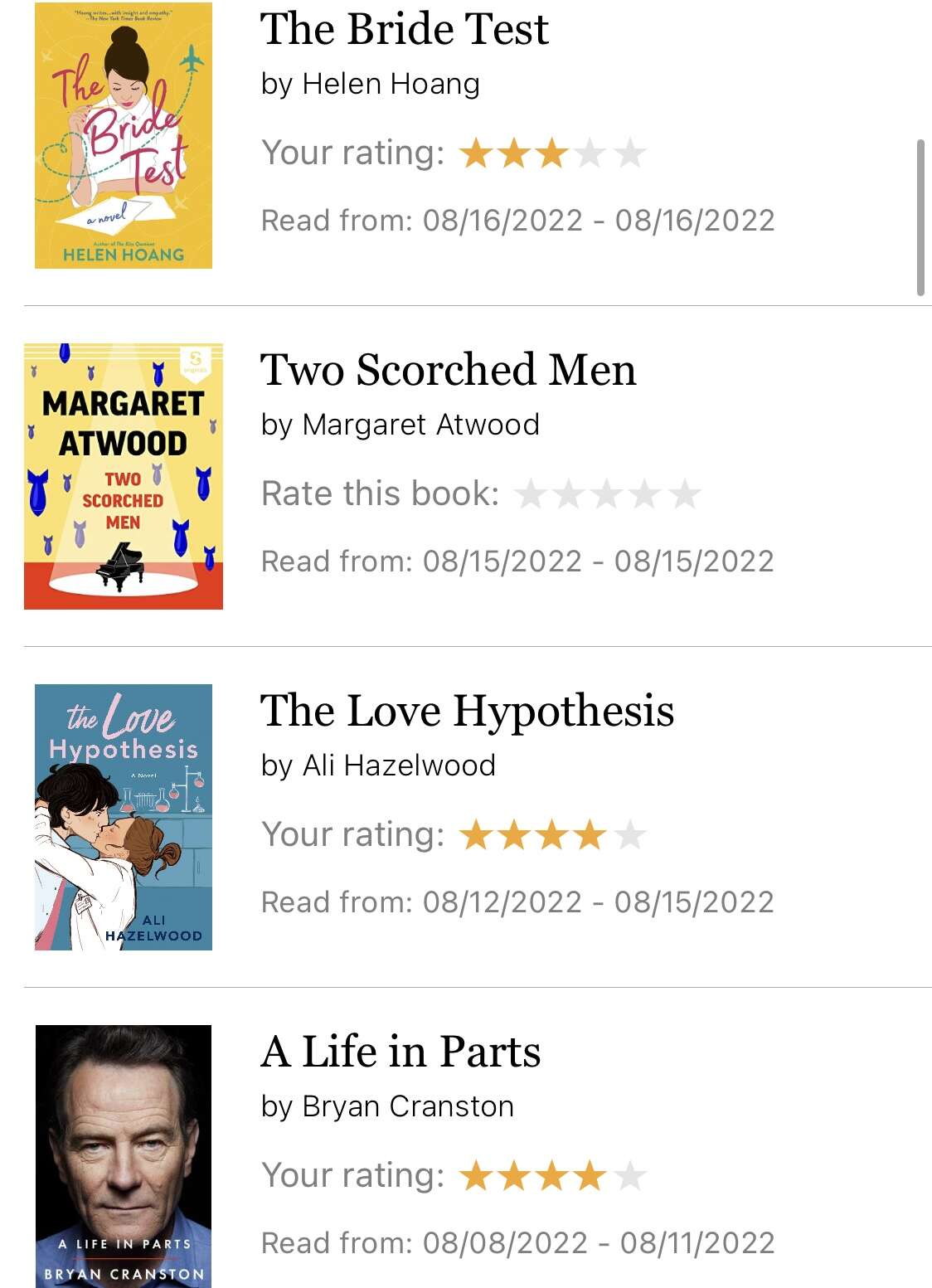
Task: Set fifth star rating for The Bride Test
Action: pos(629,153)
